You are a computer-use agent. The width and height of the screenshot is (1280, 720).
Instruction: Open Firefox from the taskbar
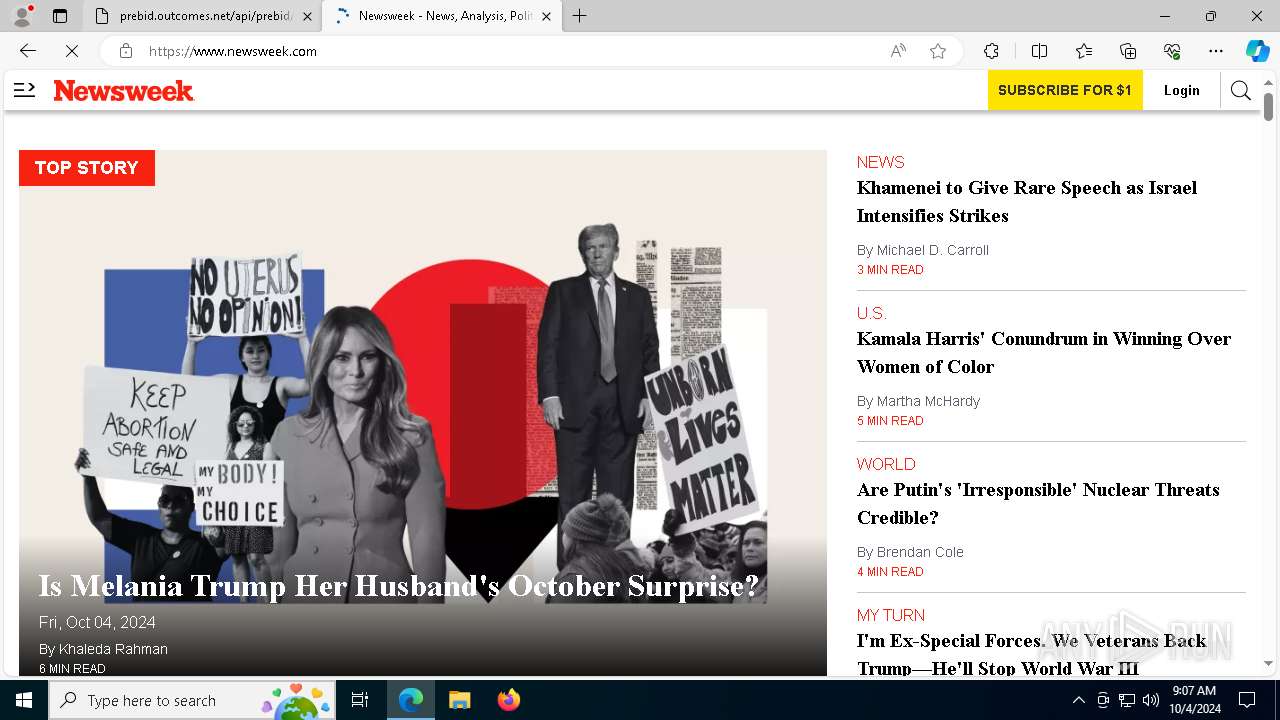point(509,700)
